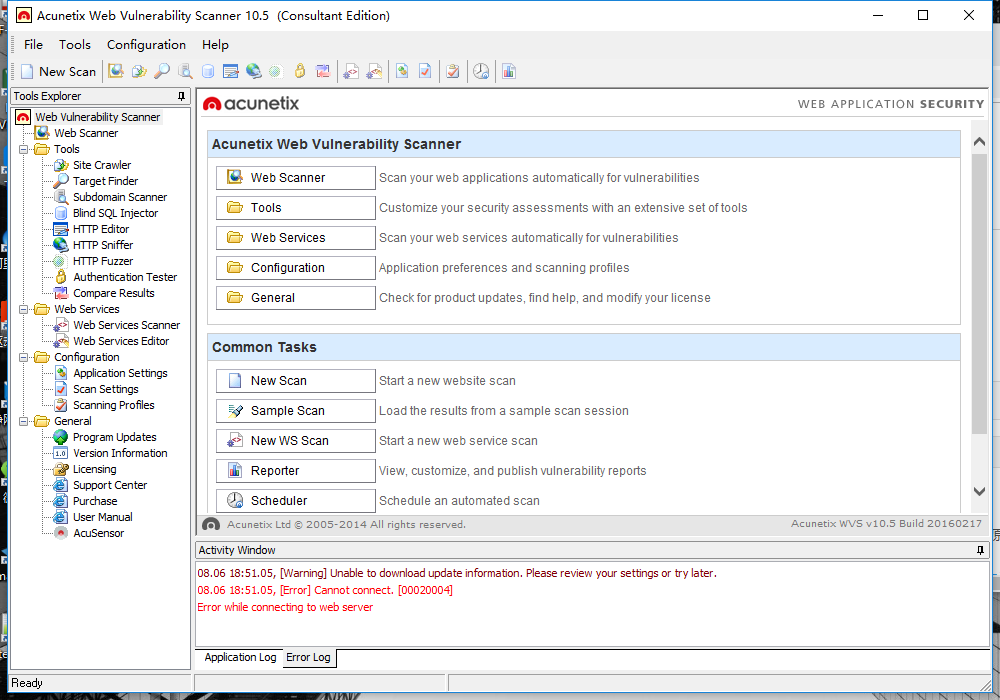Open the File menu

(33, 45)
